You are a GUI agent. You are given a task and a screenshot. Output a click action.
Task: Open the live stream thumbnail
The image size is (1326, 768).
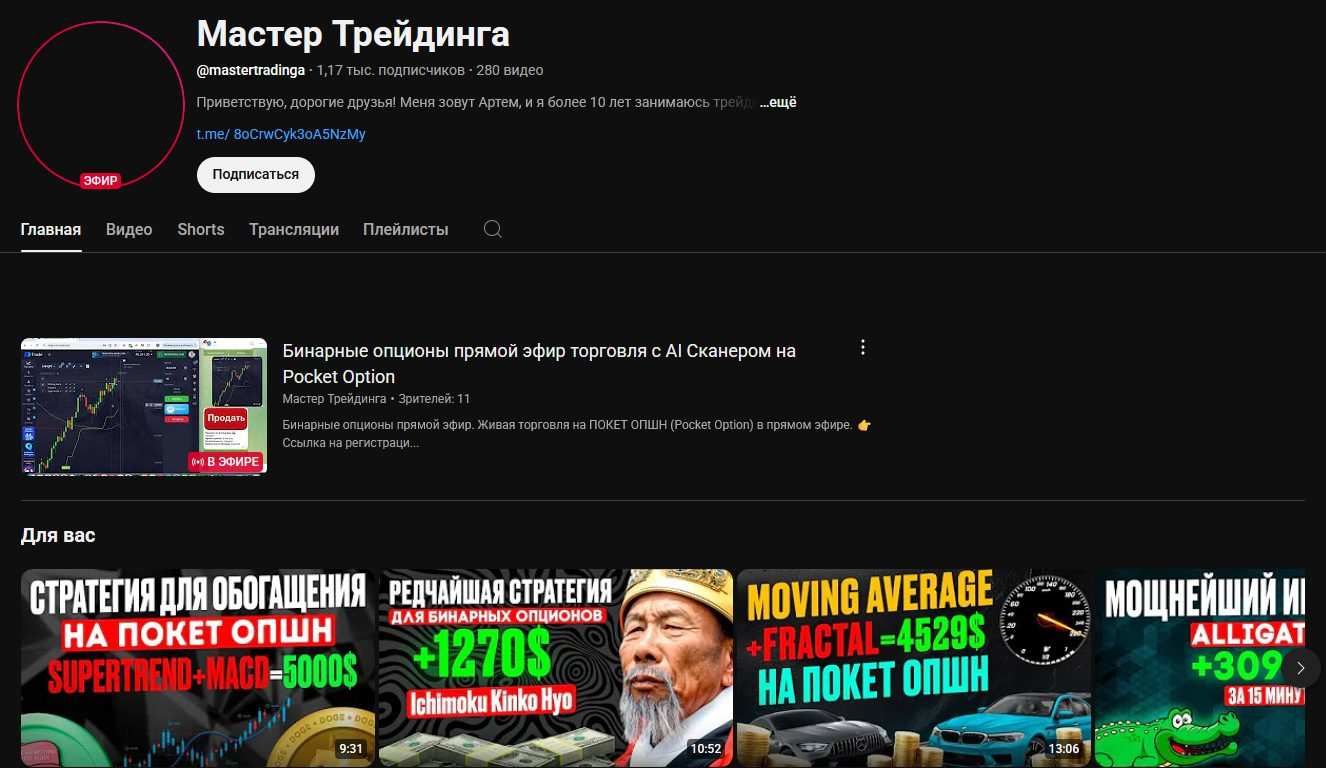[x=144, y=406]
